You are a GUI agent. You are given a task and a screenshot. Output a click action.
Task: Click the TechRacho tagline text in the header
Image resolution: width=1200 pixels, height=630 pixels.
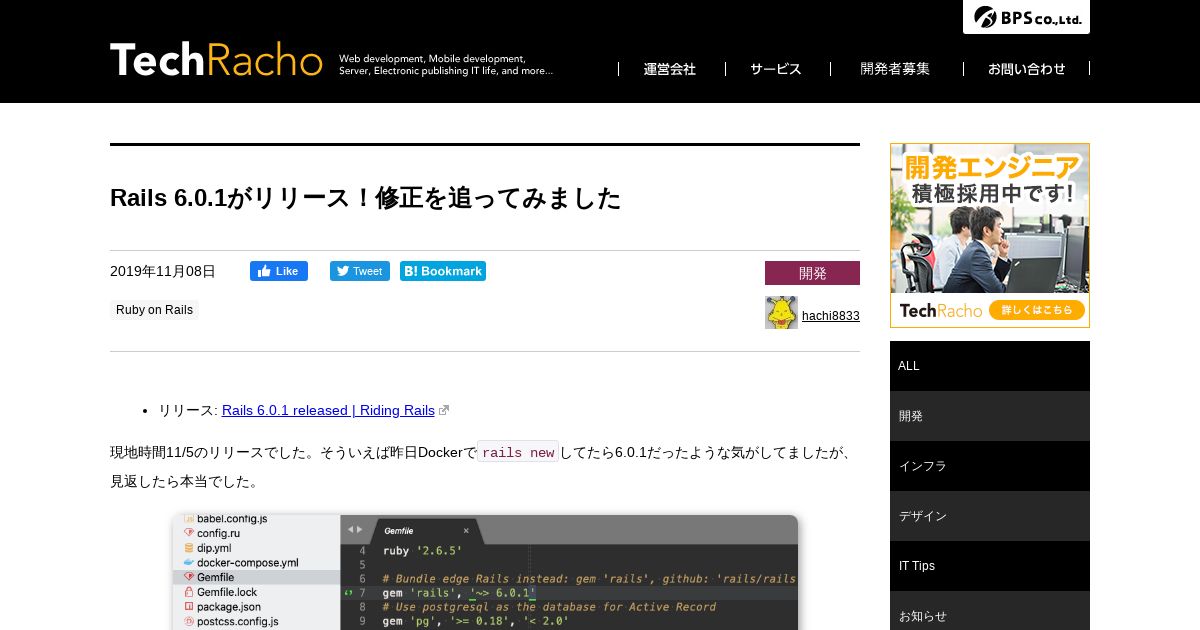[446, 65]
